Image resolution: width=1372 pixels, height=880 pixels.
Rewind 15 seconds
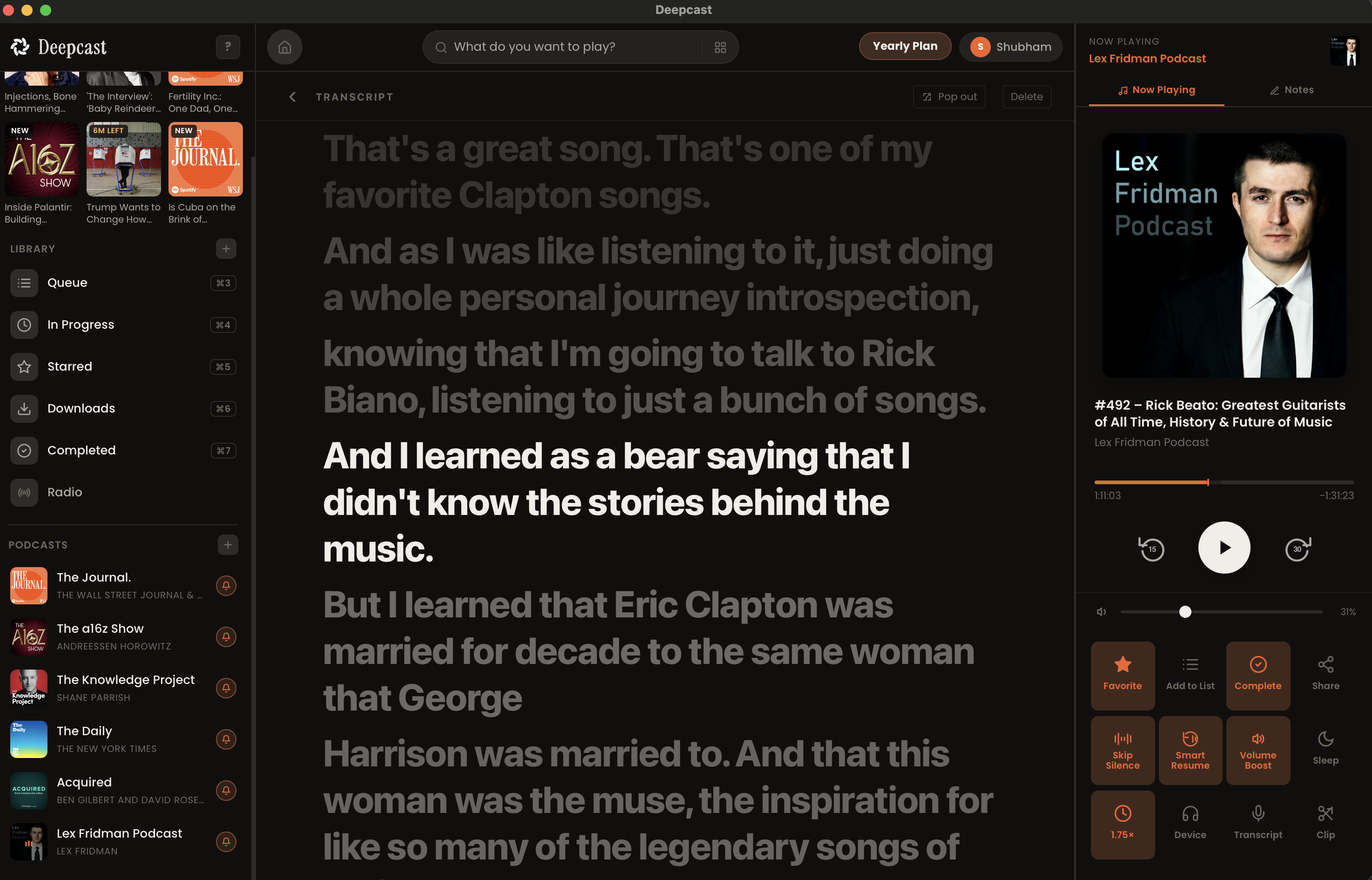click(x=1151, y=549)
